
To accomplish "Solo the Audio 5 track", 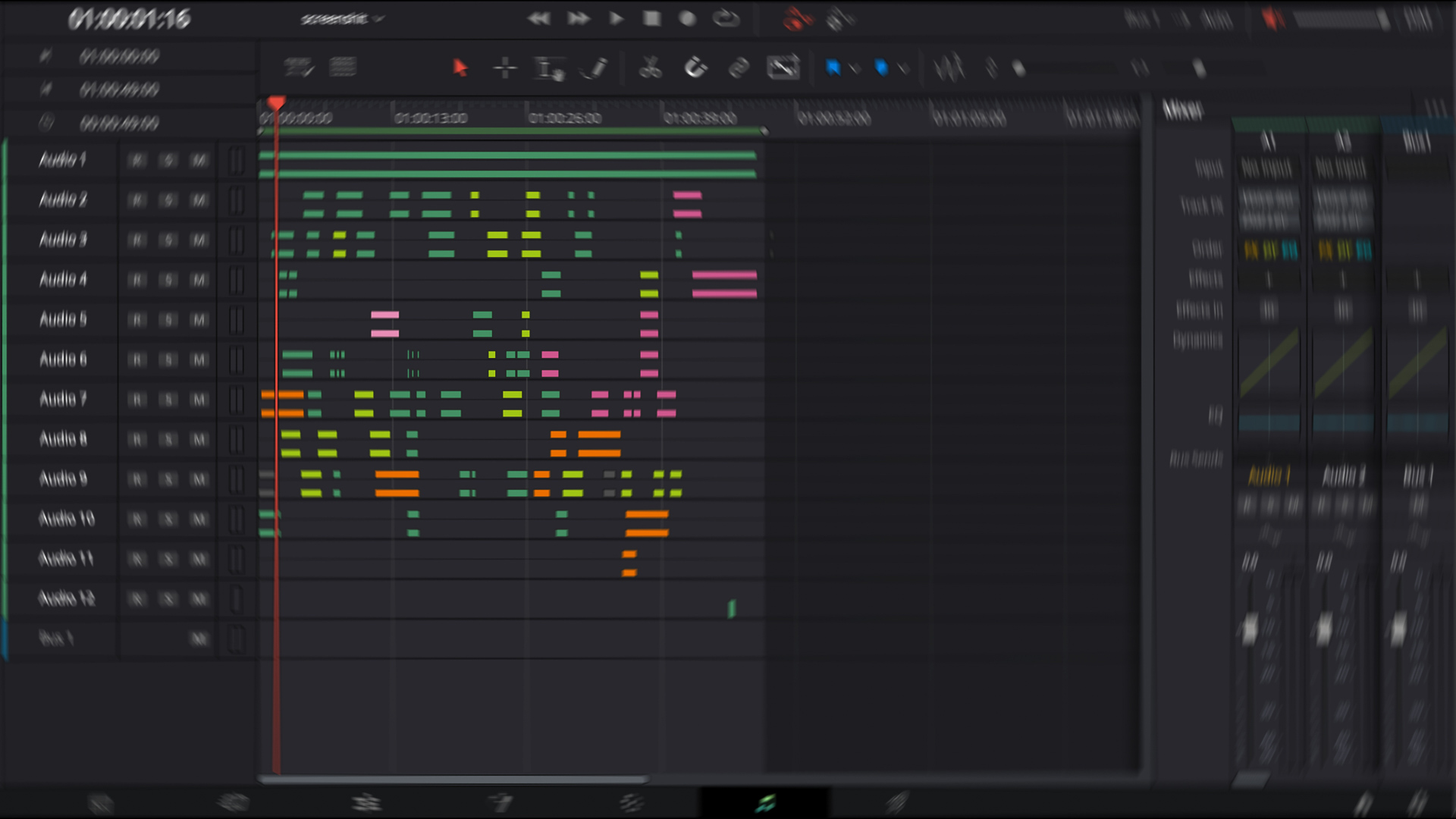I will coord(168,320).
